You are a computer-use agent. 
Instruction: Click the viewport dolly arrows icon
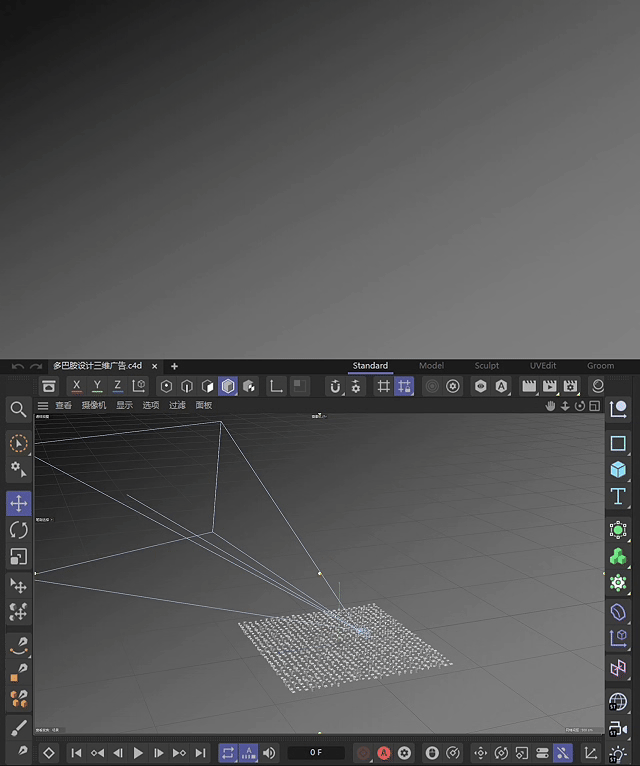click(x=565, y=406)
